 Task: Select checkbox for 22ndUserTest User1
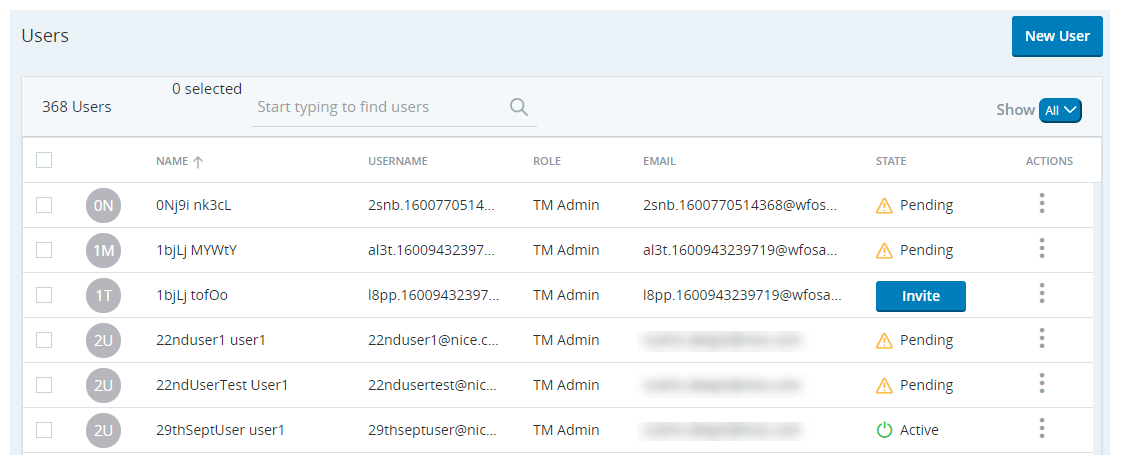click(x=44, y=385)
